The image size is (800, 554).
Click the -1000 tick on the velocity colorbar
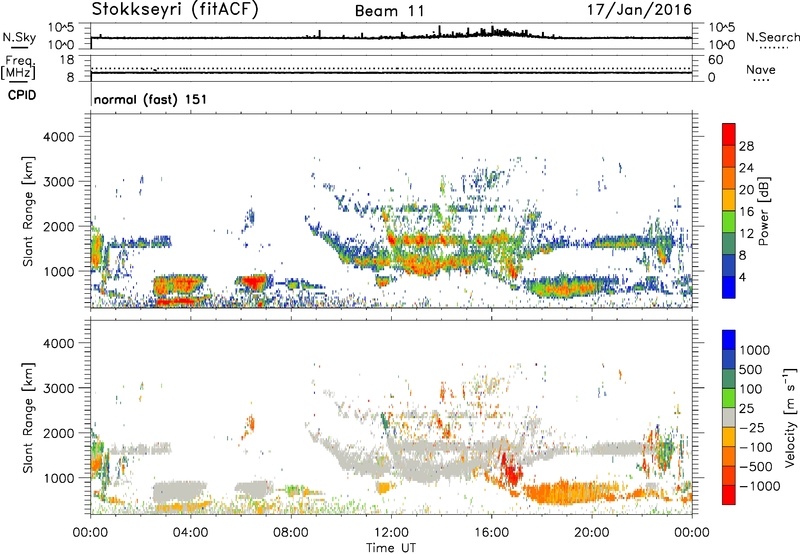click(x=760, y=486)
